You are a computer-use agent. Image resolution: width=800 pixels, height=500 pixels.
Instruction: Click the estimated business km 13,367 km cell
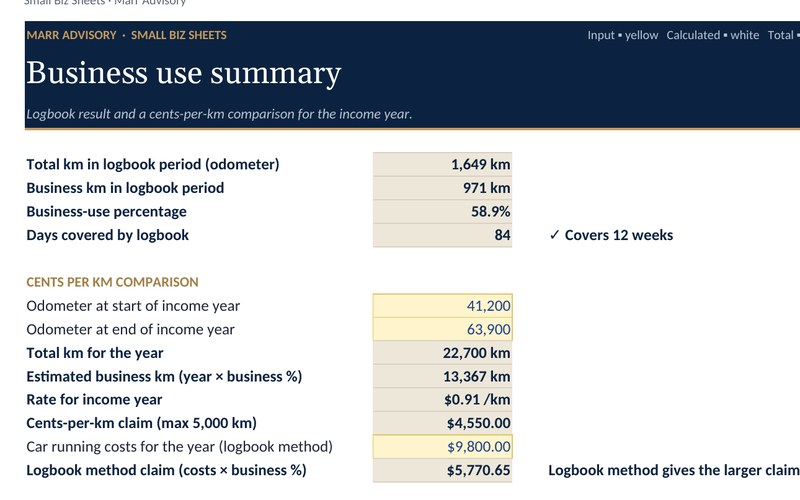442,376
